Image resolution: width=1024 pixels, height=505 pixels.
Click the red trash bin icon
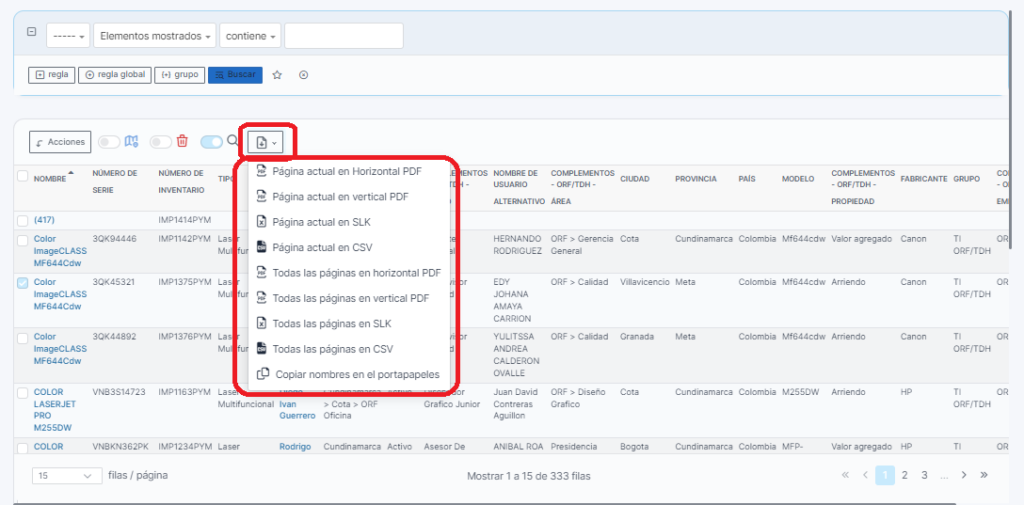click(x=182, y=142)
